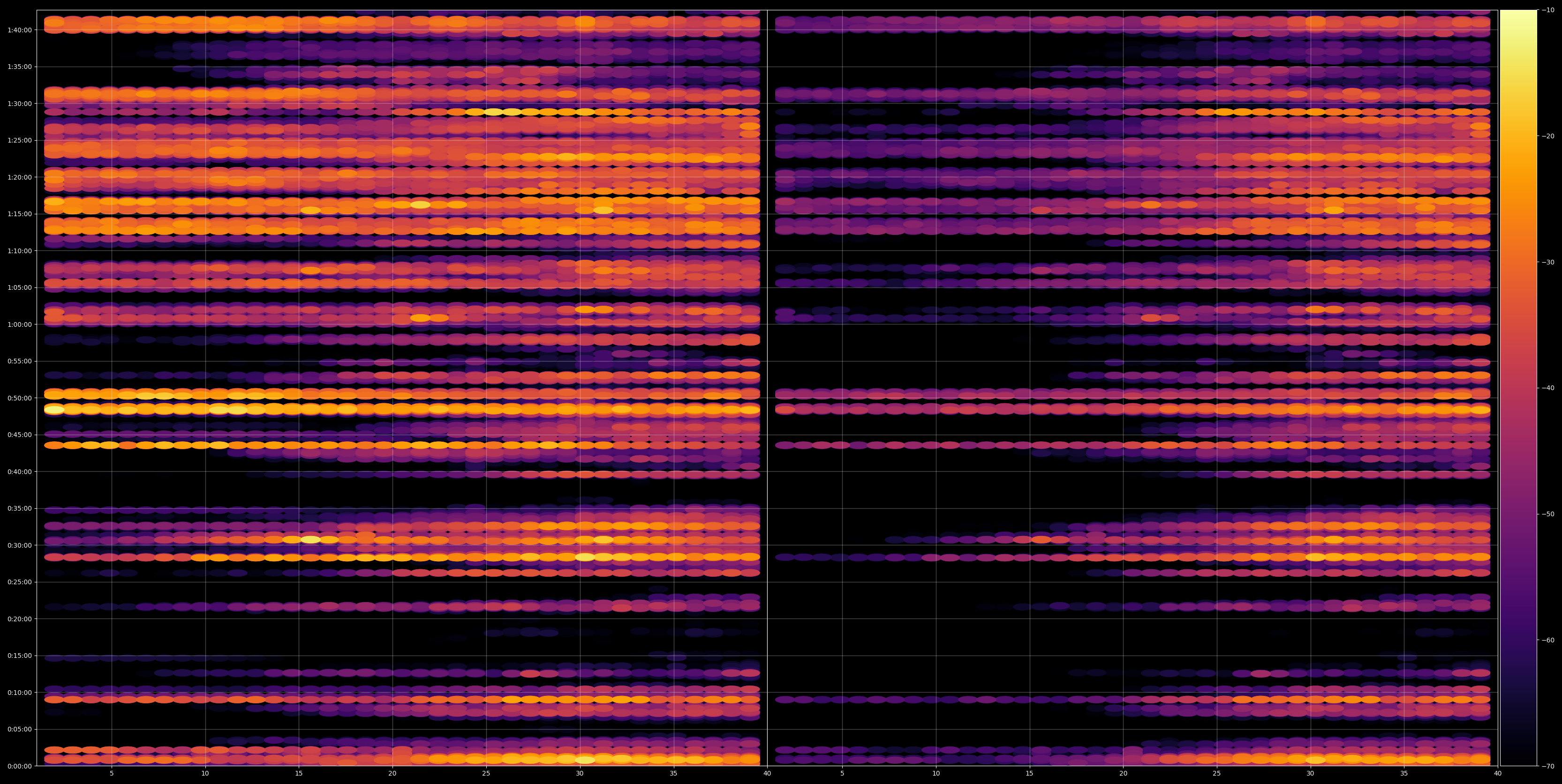This screenshot has width=1562, height=784.
Task: Select the −50 colorbar tick label
Action: (1548, 514)
